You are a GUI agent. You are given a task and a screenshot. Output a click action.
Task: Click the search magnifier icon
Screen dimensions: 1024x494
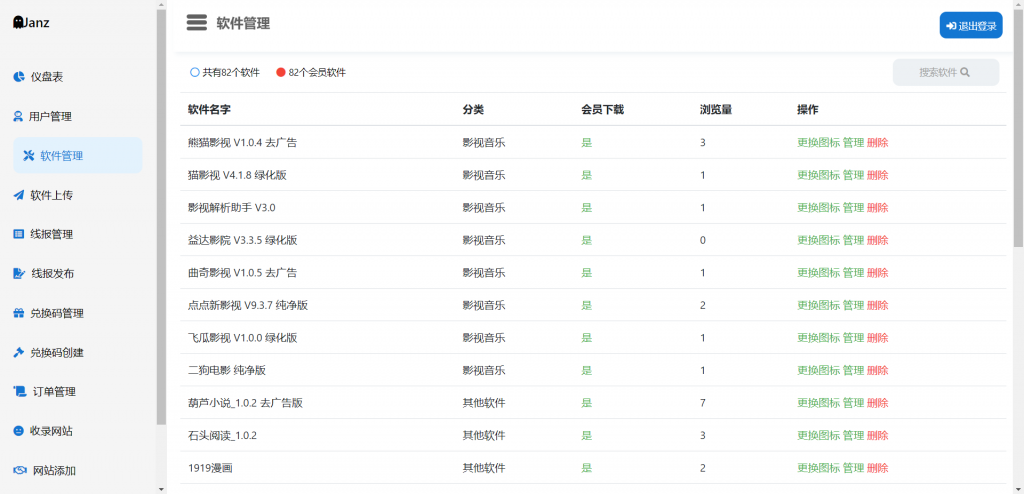[x=965, y=73]
